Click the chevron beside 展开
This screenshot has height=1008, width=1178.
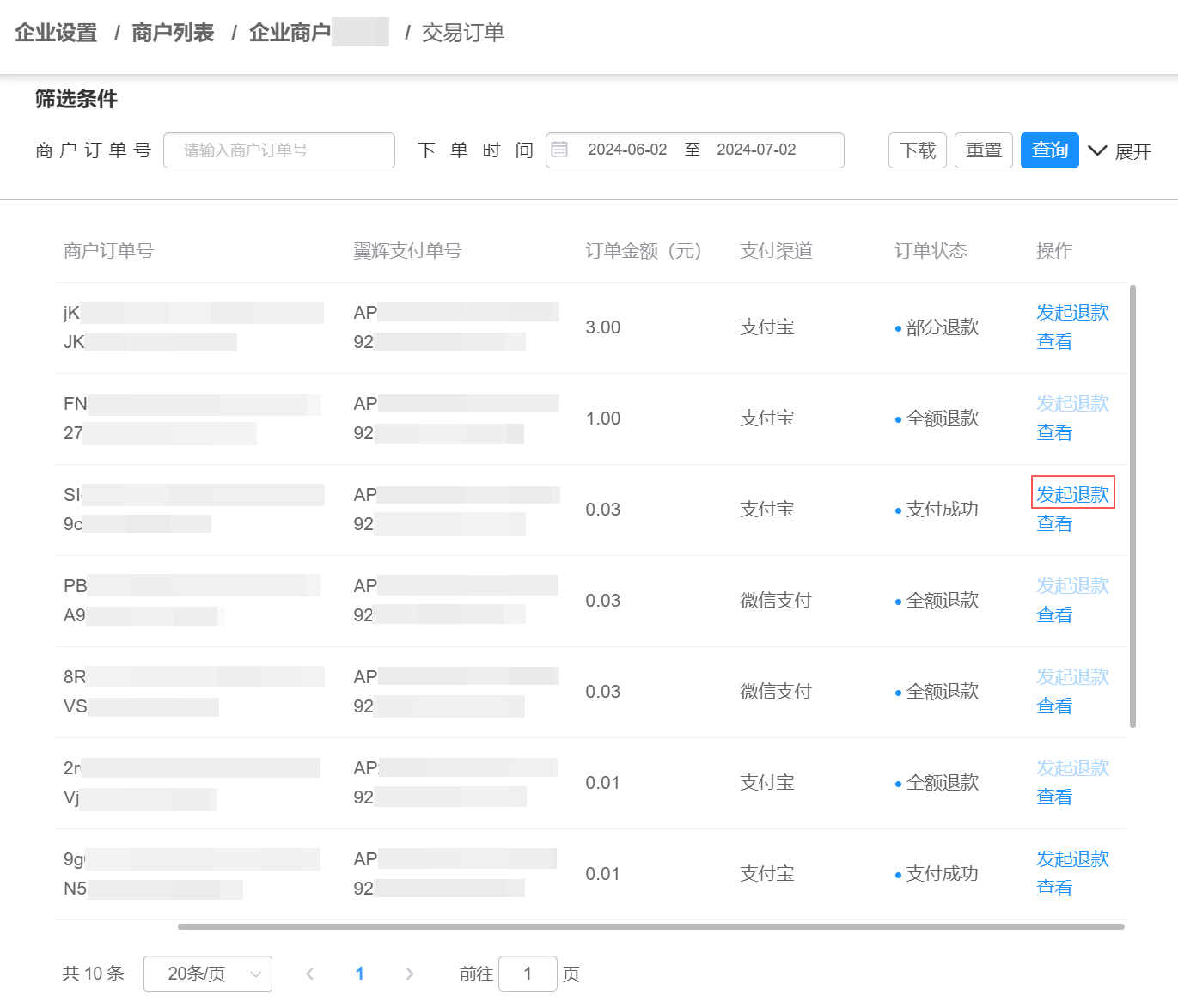(1098, 150)
